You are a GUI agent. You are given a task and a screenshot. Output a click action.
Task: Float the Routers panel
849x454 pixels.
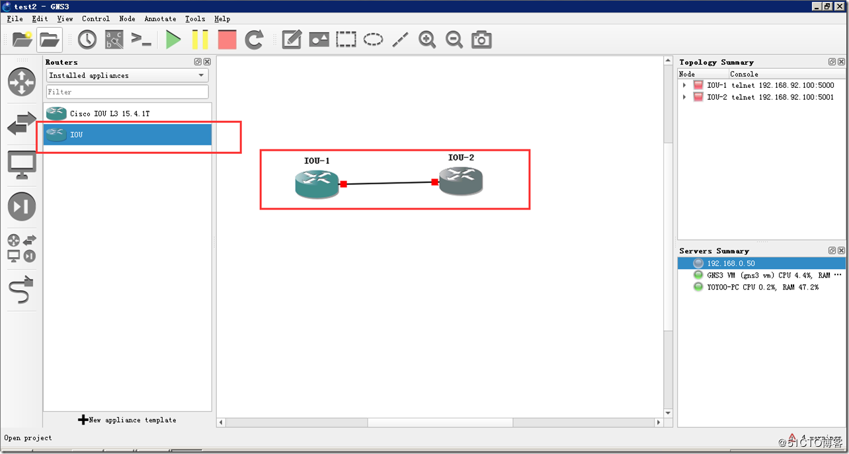tap(198, 62)
